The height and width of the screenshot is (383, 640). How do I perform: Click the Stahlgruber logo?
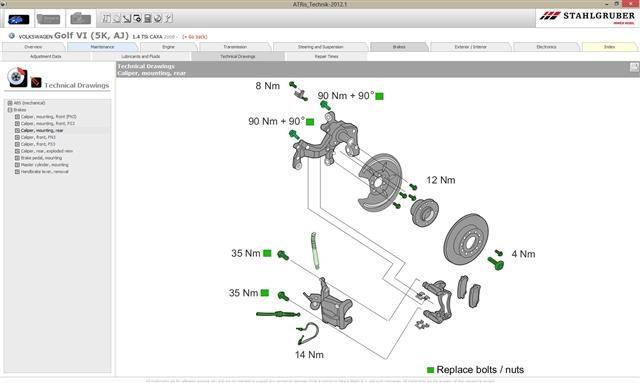(x=587, y=17)
